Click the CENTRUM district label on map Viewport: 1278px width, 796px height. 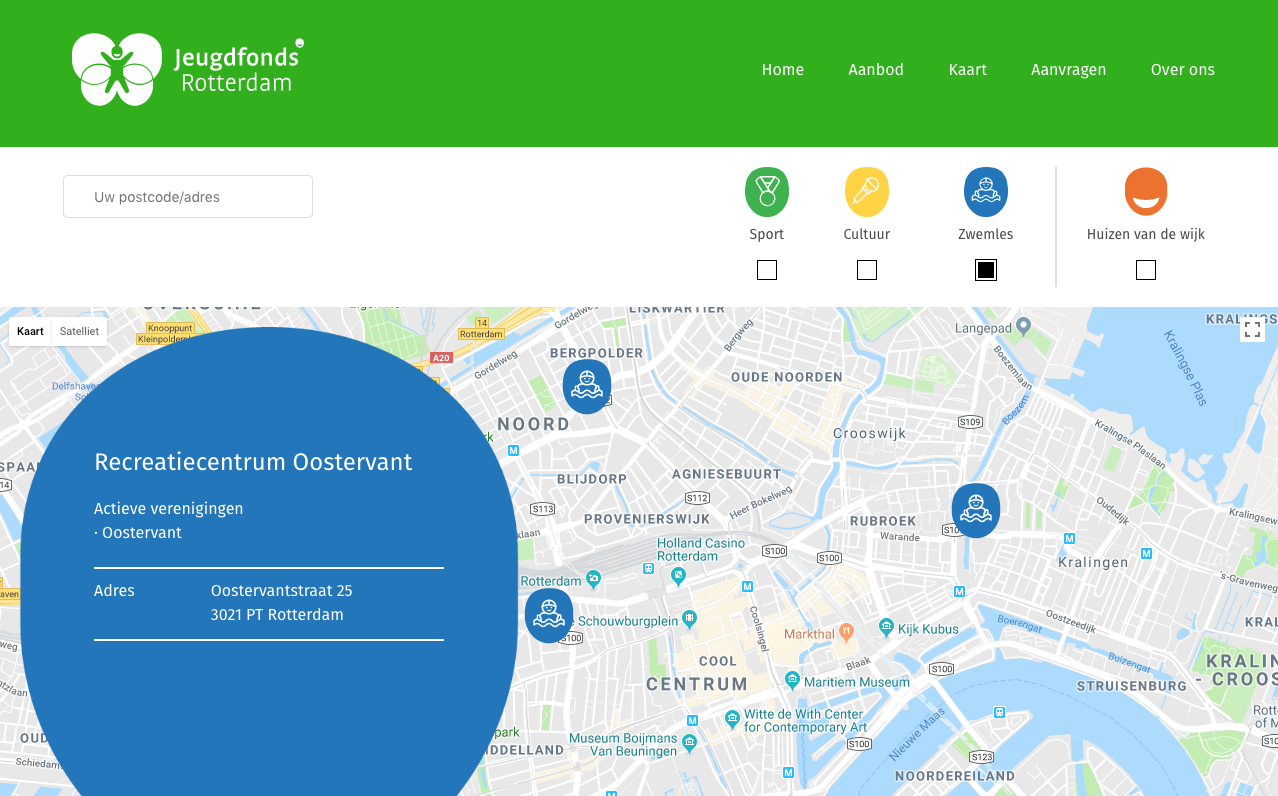[697, 685]
